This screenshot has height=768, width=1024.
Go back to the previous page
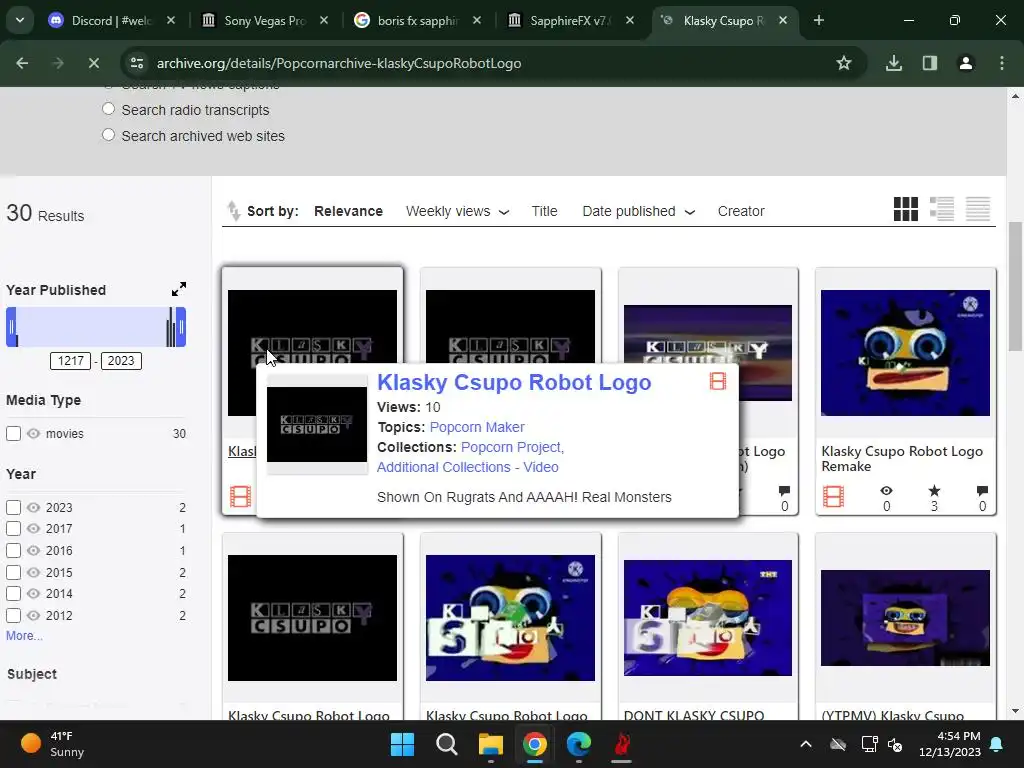coord(22,63)
